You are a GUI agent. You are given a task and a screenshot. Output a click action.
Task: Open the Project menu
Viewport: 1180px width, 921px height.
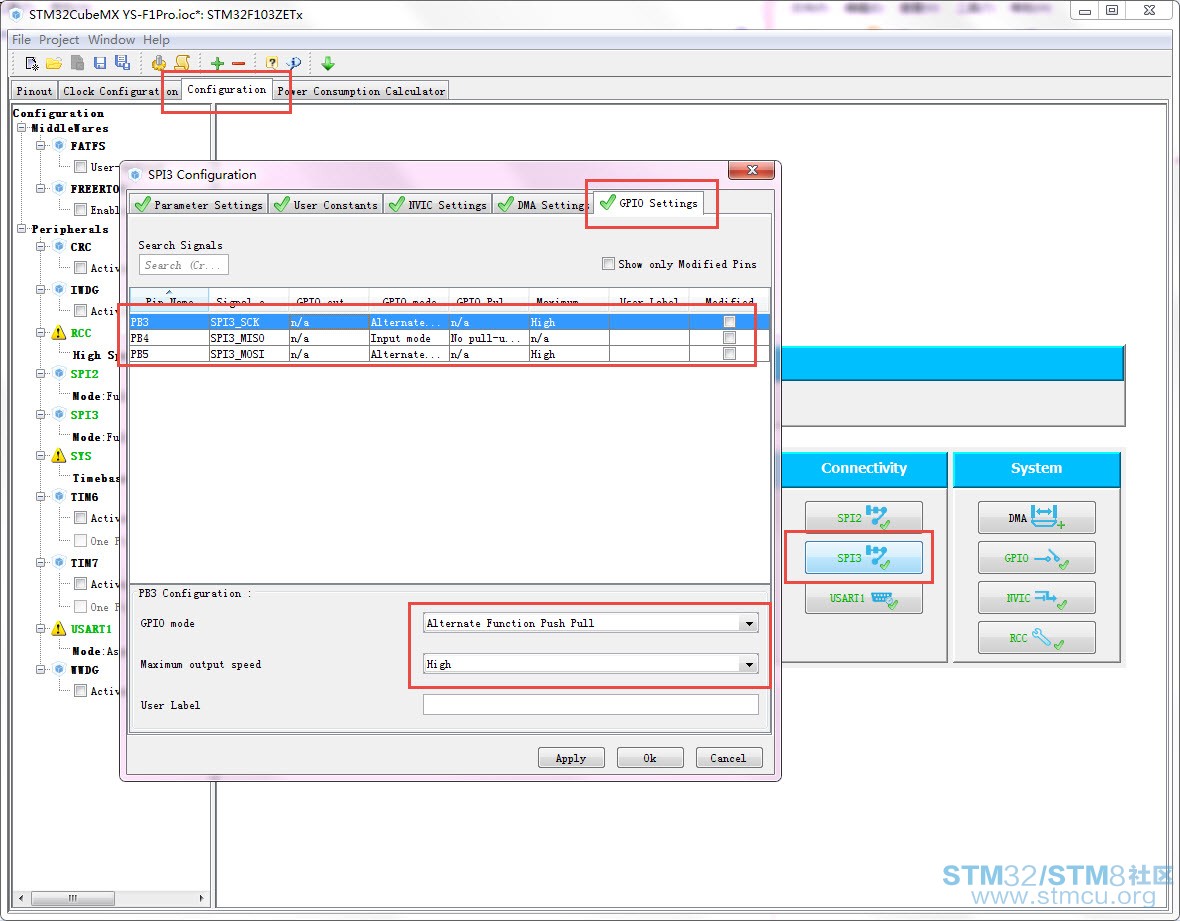click(x=59, y=39)
